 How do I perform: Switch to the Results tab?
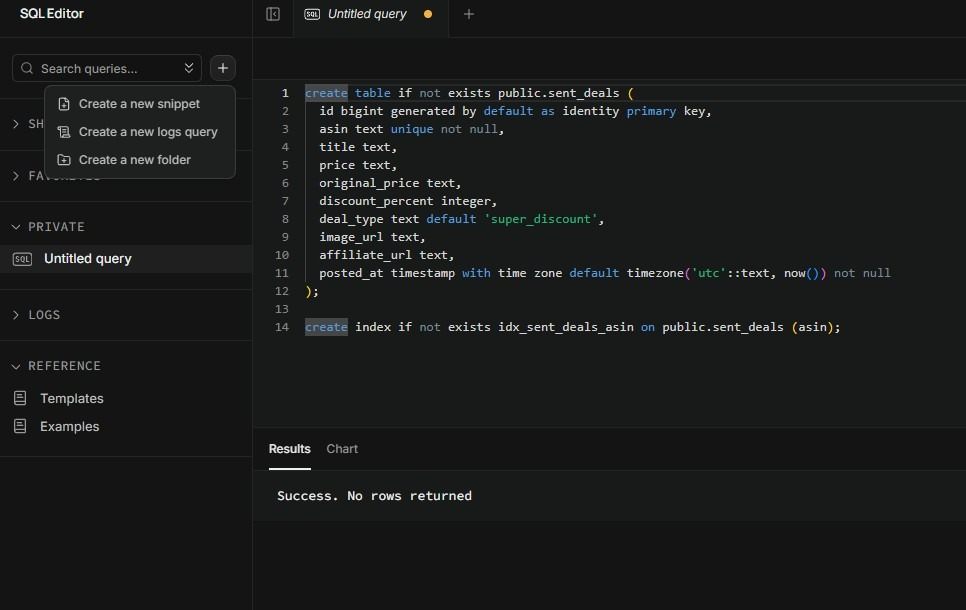pyautogui.click(x=290, y=449)
